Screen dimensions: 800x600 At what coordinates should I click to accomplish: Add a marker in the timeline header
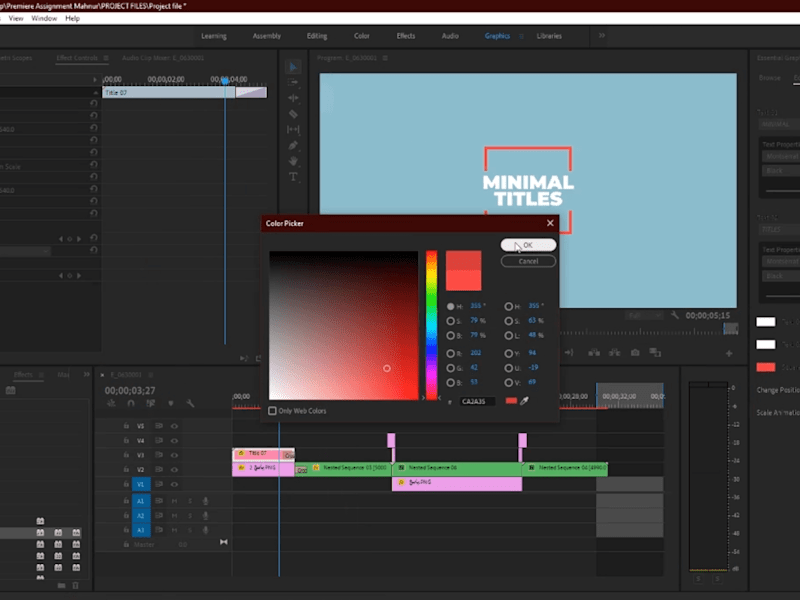click(x=171, y=403)
